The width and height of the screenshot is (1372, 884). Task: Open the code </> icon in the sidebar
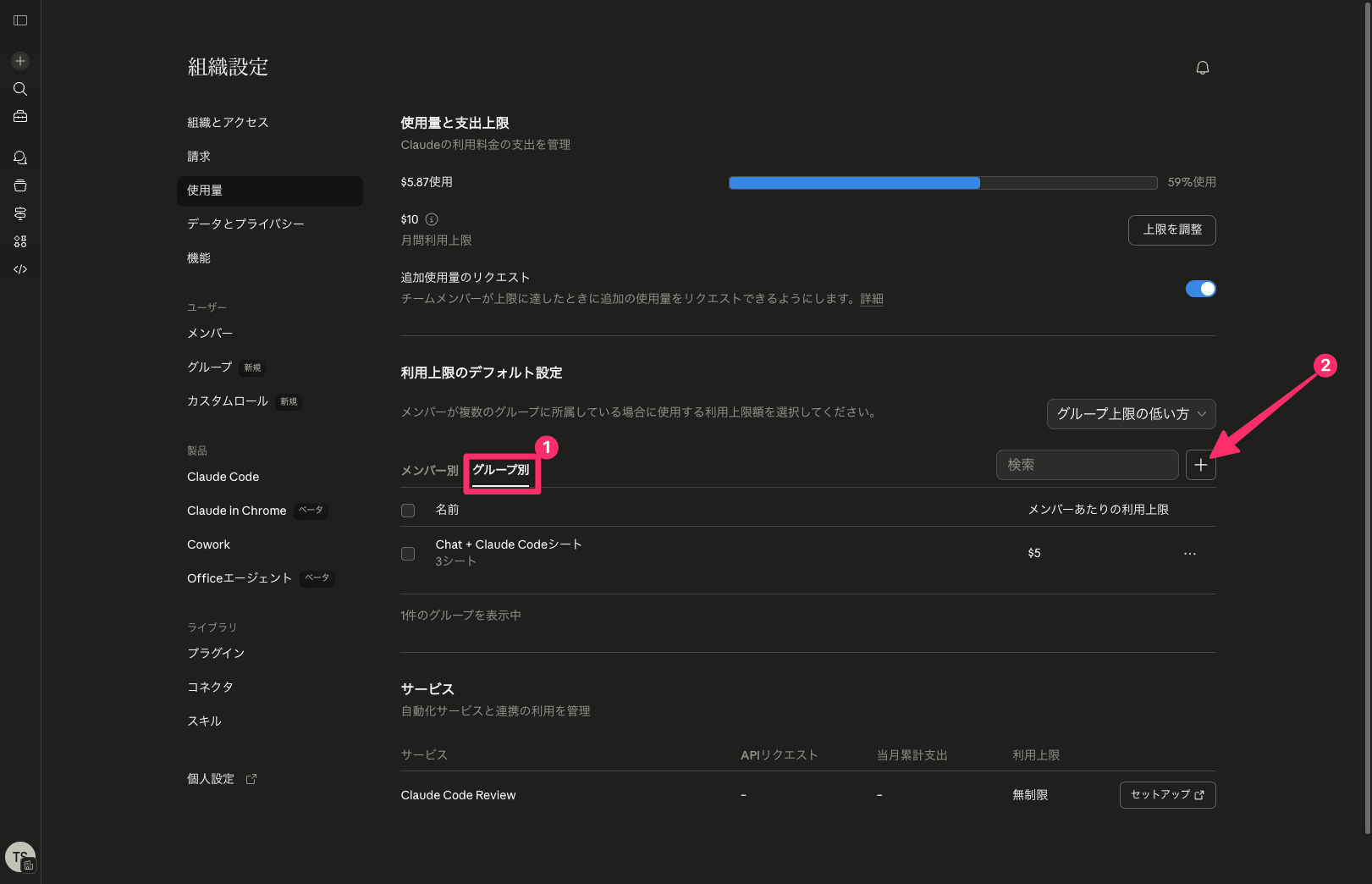point(19,268)
